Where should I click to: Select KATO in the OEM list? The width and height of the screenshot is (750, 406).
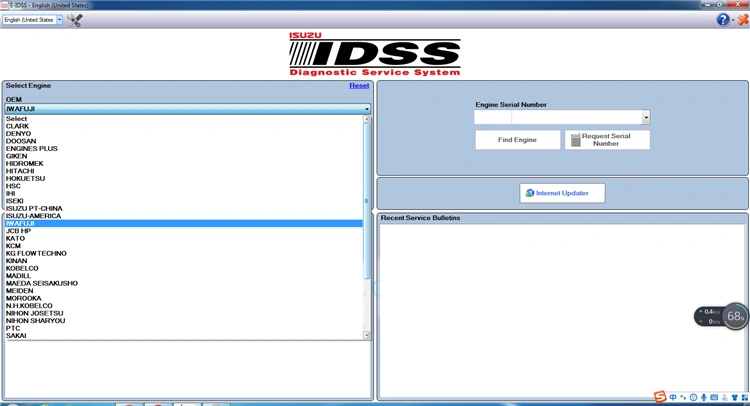pos(184,238)
